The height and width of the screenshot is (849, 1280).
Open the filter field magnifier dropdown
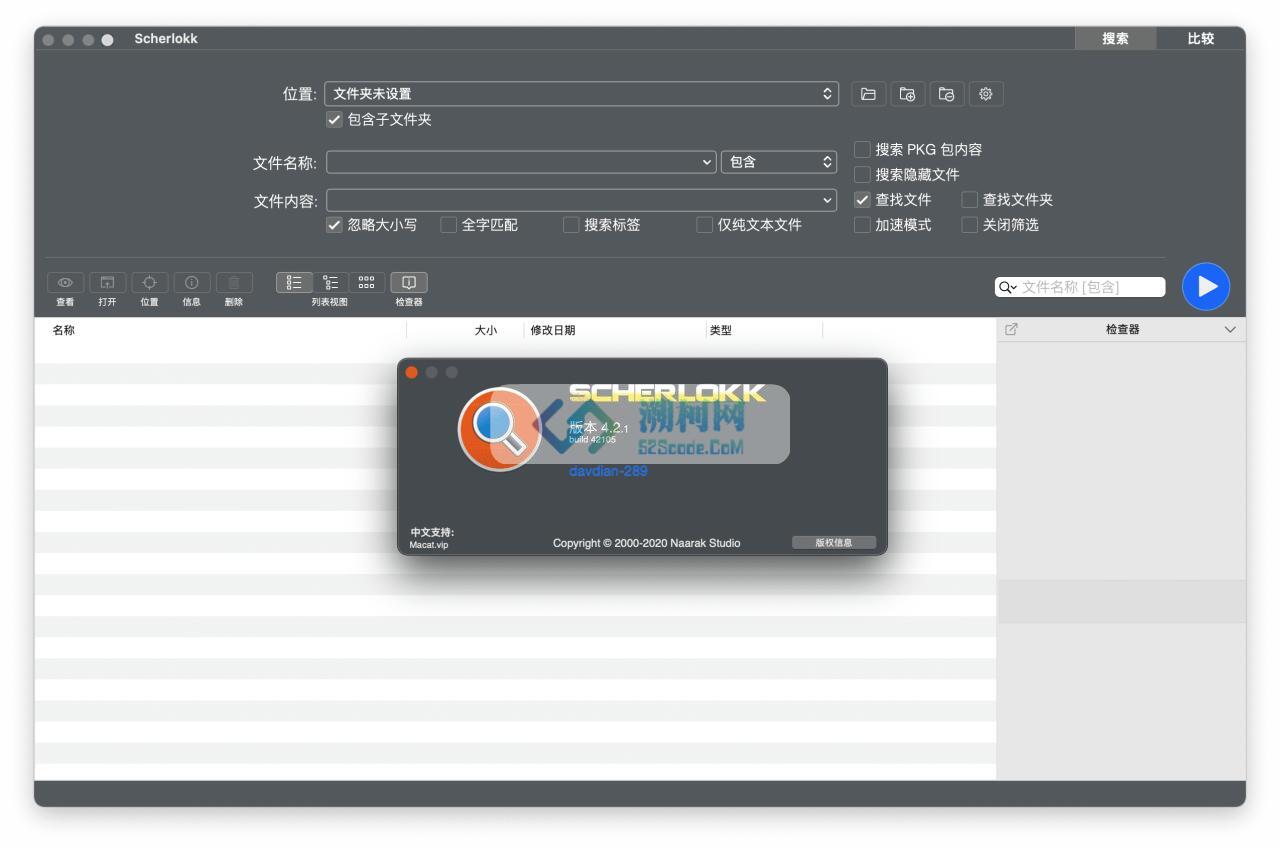coord(1007,287)
